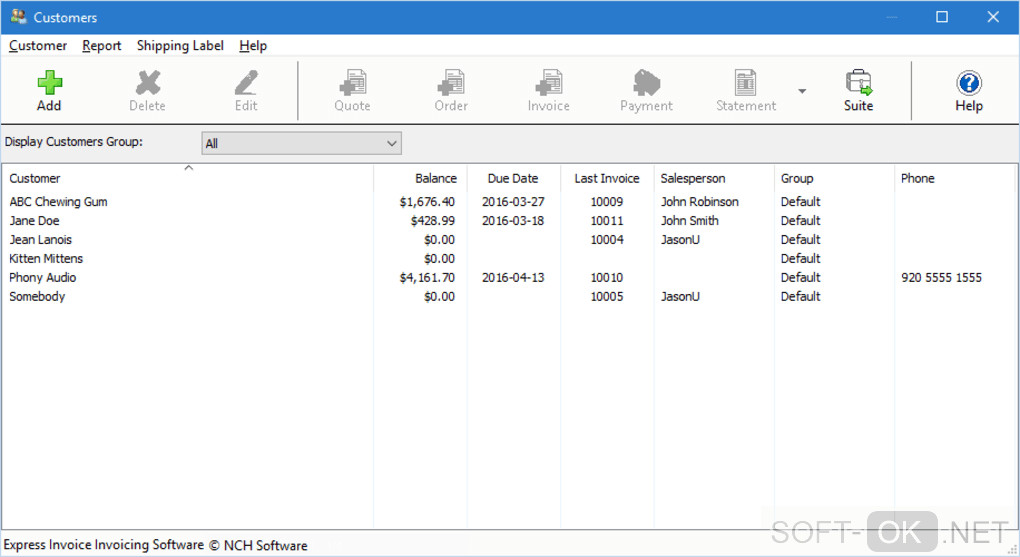1020x557 pixels.
Task: Click the blue Help question mark icon
Action: (969, 83)
